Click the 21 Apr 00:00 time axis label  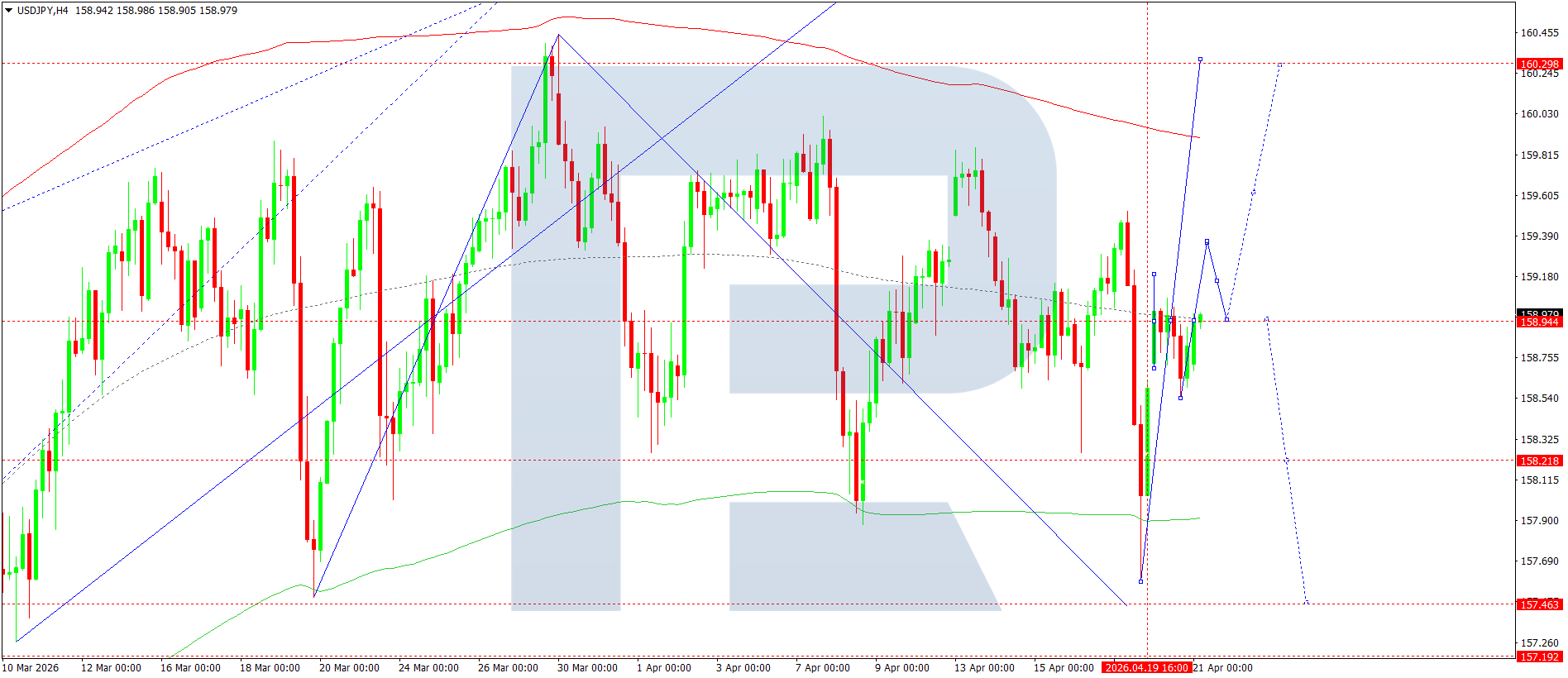pyautogui.click(x=1222, y=667)
